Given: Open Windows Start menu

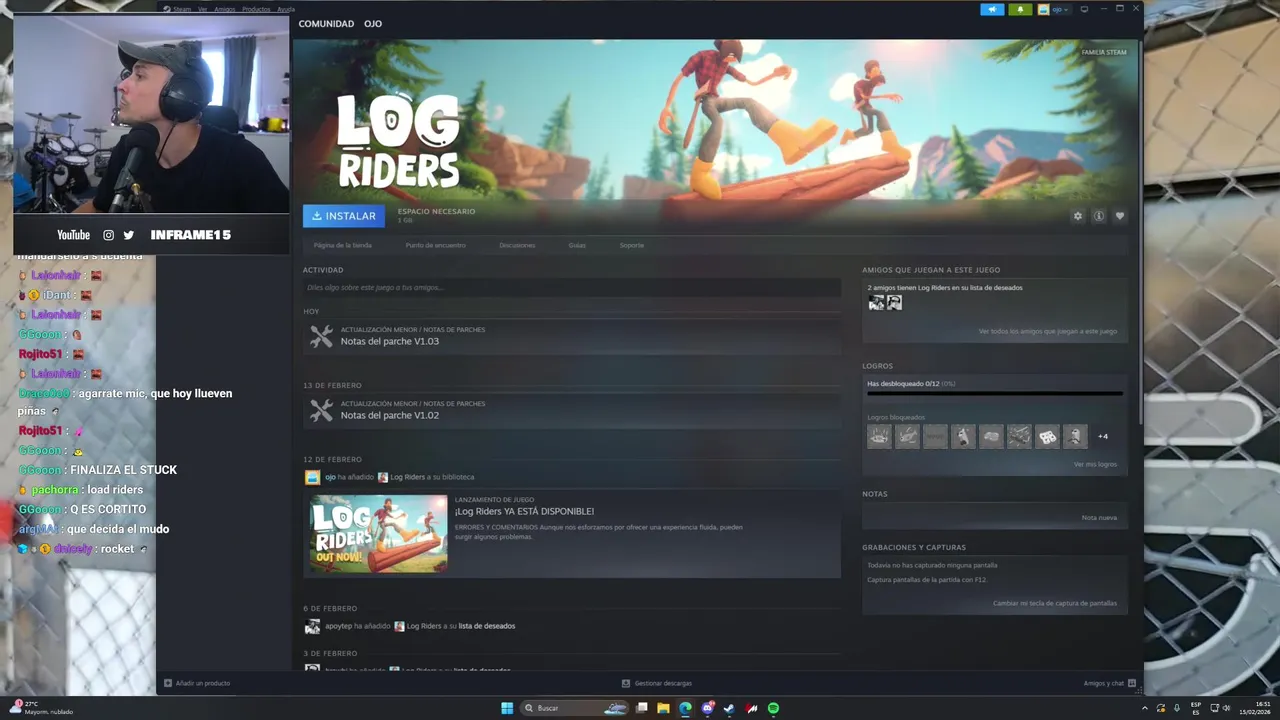Looking at the screenshot, I should click(507, 708).
